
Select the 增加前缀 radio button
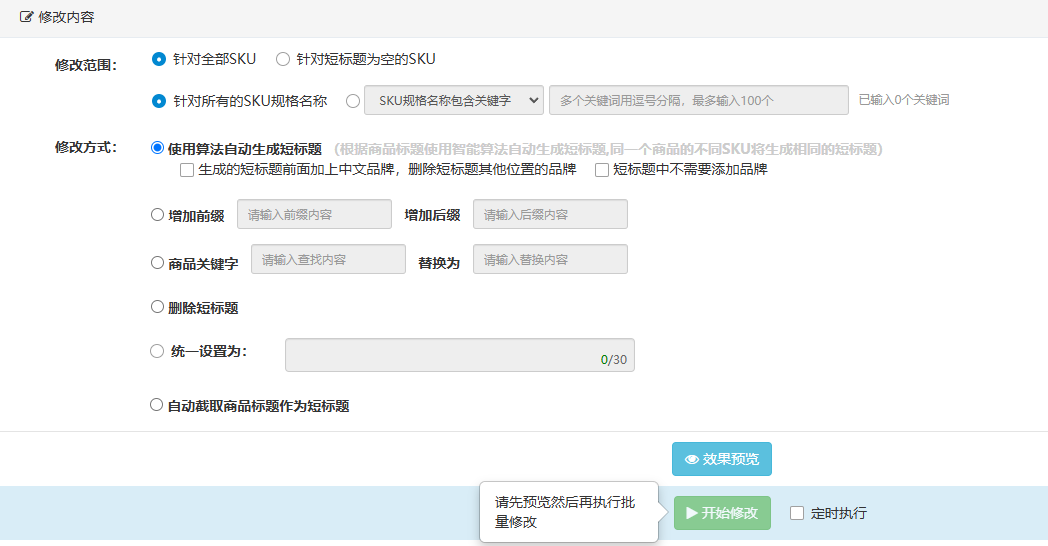tap(157, 214)
